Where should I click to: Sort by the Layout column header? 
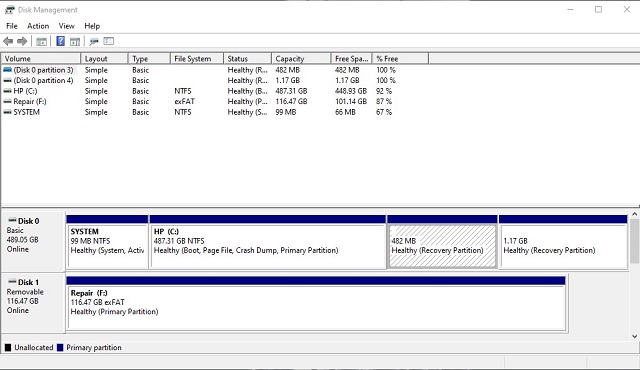tap(104, 59)
